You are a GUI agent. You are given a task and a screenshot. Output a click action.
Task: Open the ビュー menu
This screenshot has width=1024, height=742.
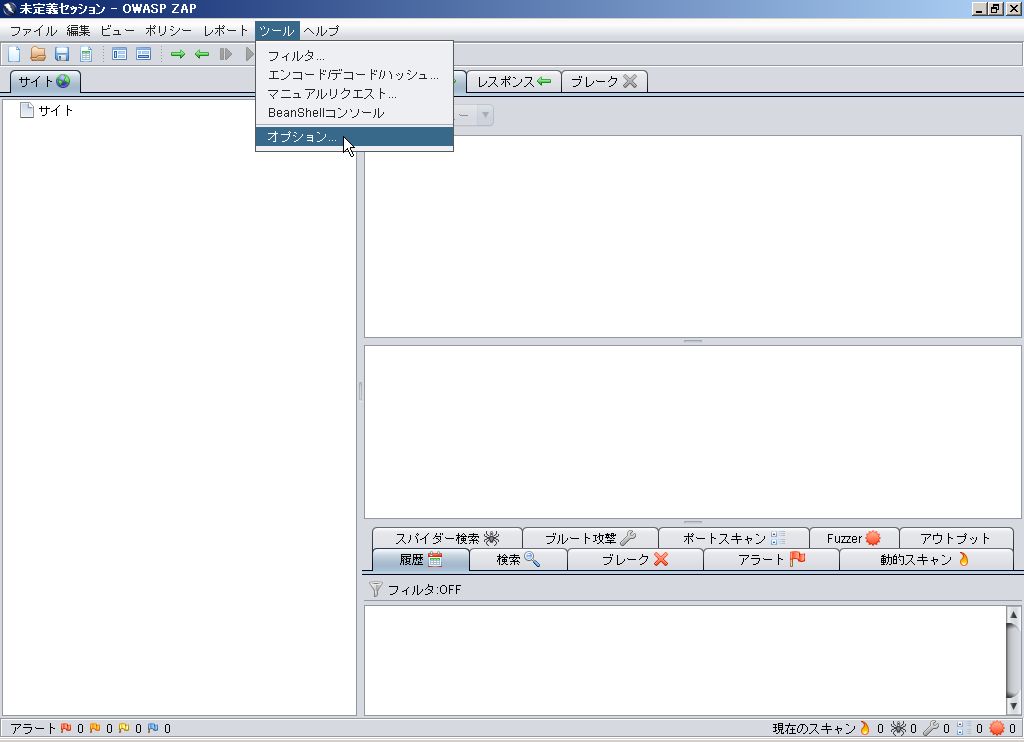point(118,31)
